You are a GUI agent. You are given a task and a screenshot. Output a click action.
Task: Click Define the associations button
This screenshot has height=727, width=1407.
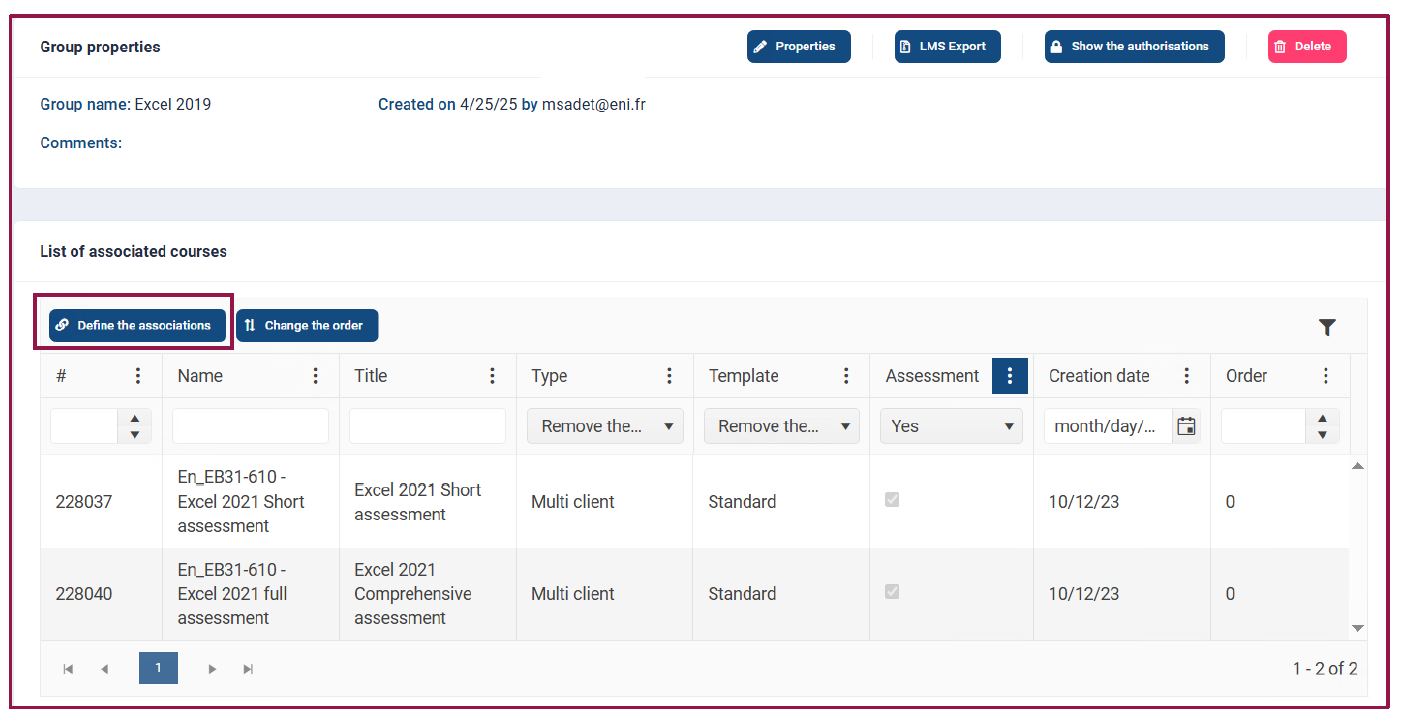coord(137,325)
